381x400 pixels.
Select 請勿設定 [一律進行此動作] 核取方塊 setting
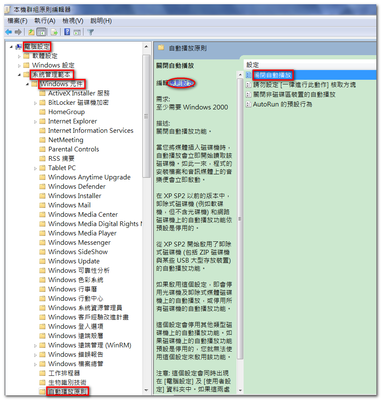coord(304,85)
